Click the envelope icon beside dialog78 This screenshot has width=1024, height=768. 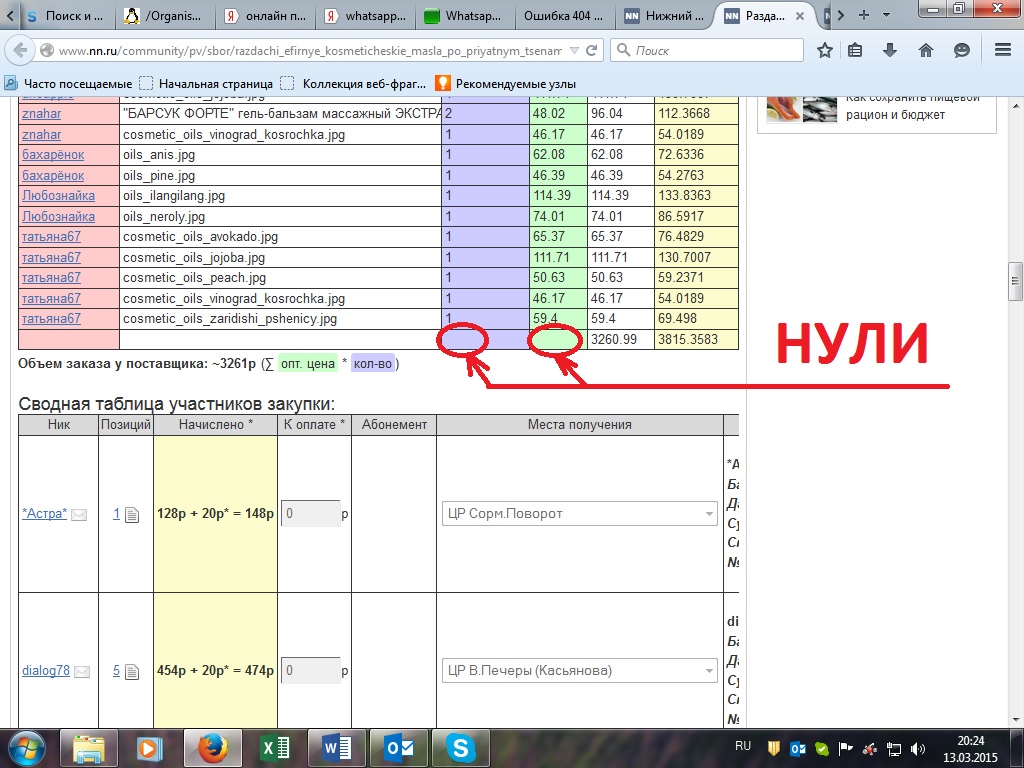point(82,672)
